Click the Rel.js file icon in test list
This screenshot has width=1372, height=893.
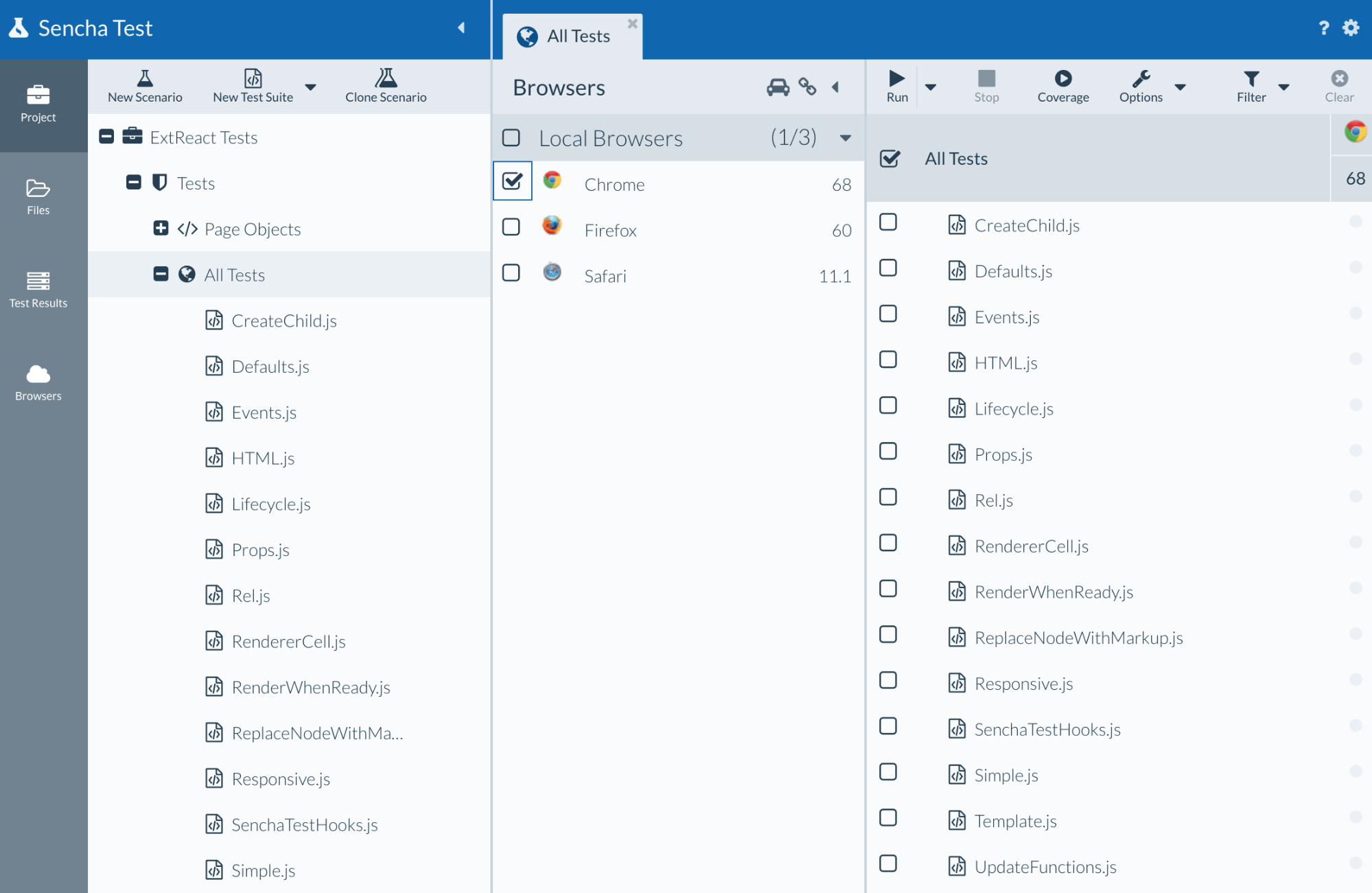click(957, 500)
